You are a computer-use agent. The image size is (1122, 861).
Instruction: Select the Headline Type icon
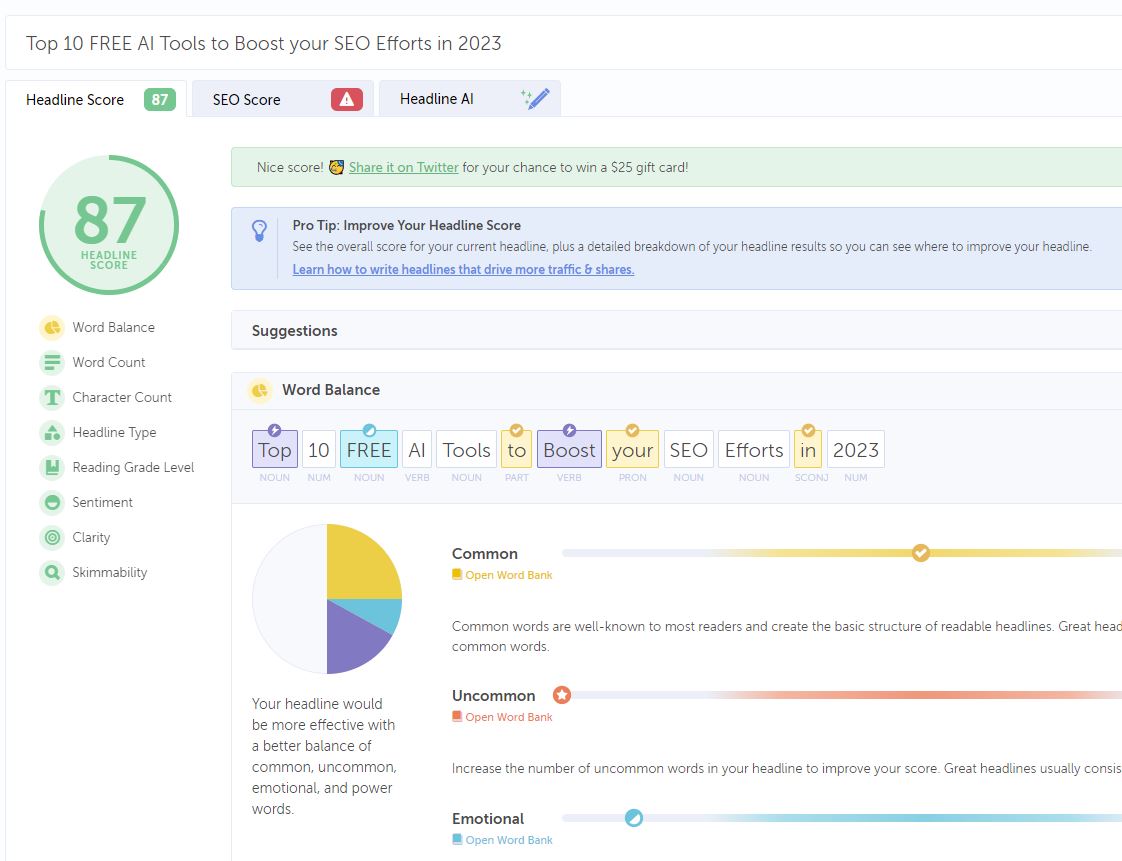(52, 432)
